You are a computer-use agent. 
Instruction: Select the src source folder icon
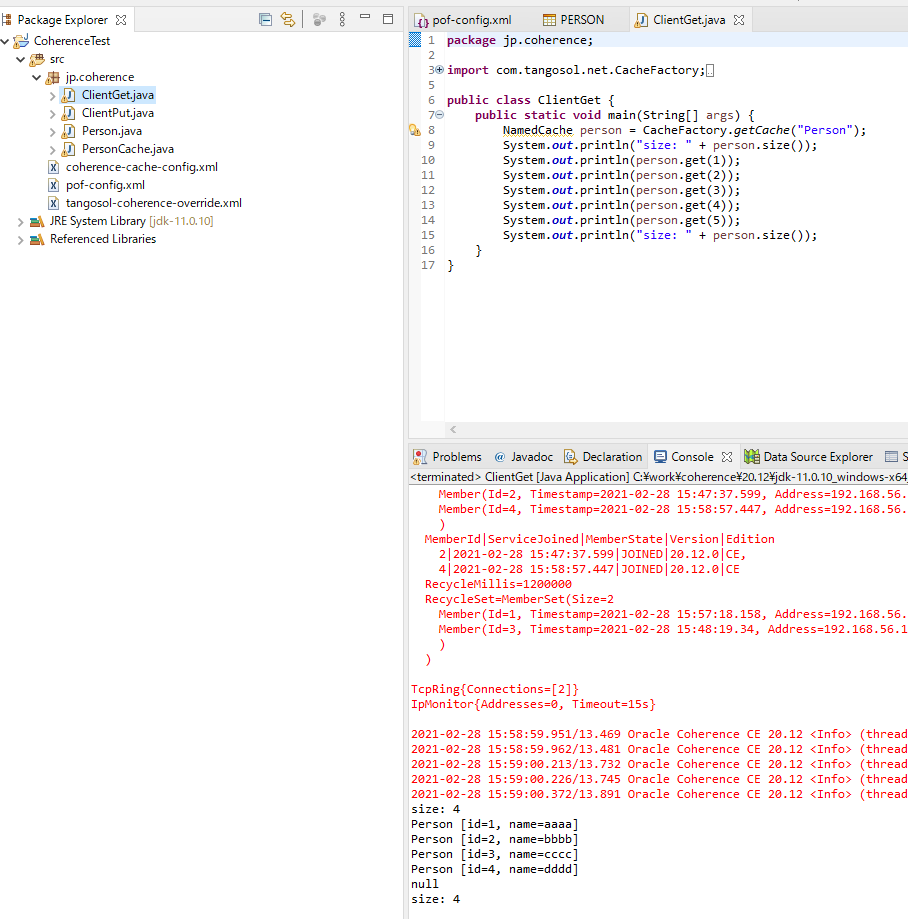pyautogui.click(x=37, y=59)
